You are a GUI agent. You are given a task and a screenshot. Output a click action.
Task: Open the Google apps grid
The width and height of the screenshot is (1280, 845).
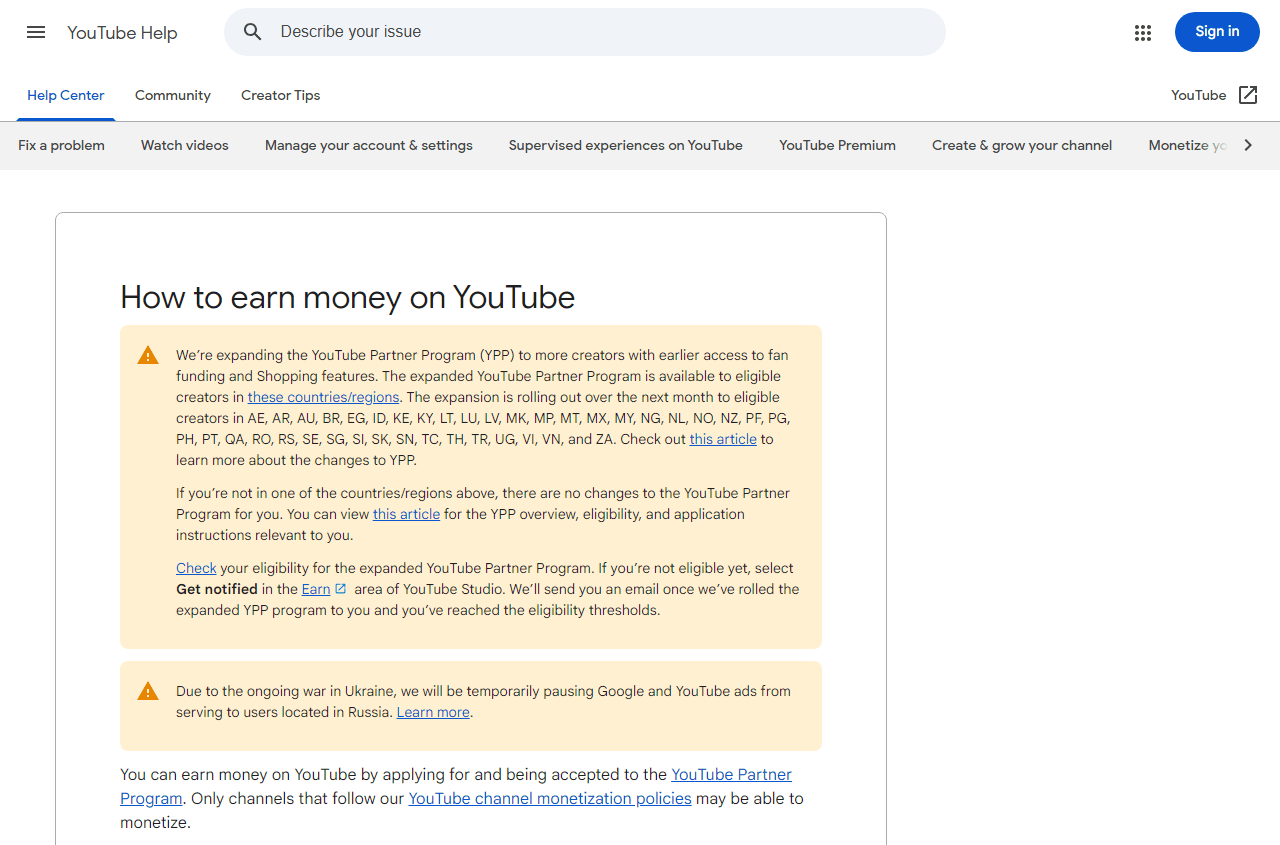coord(1143,33)
